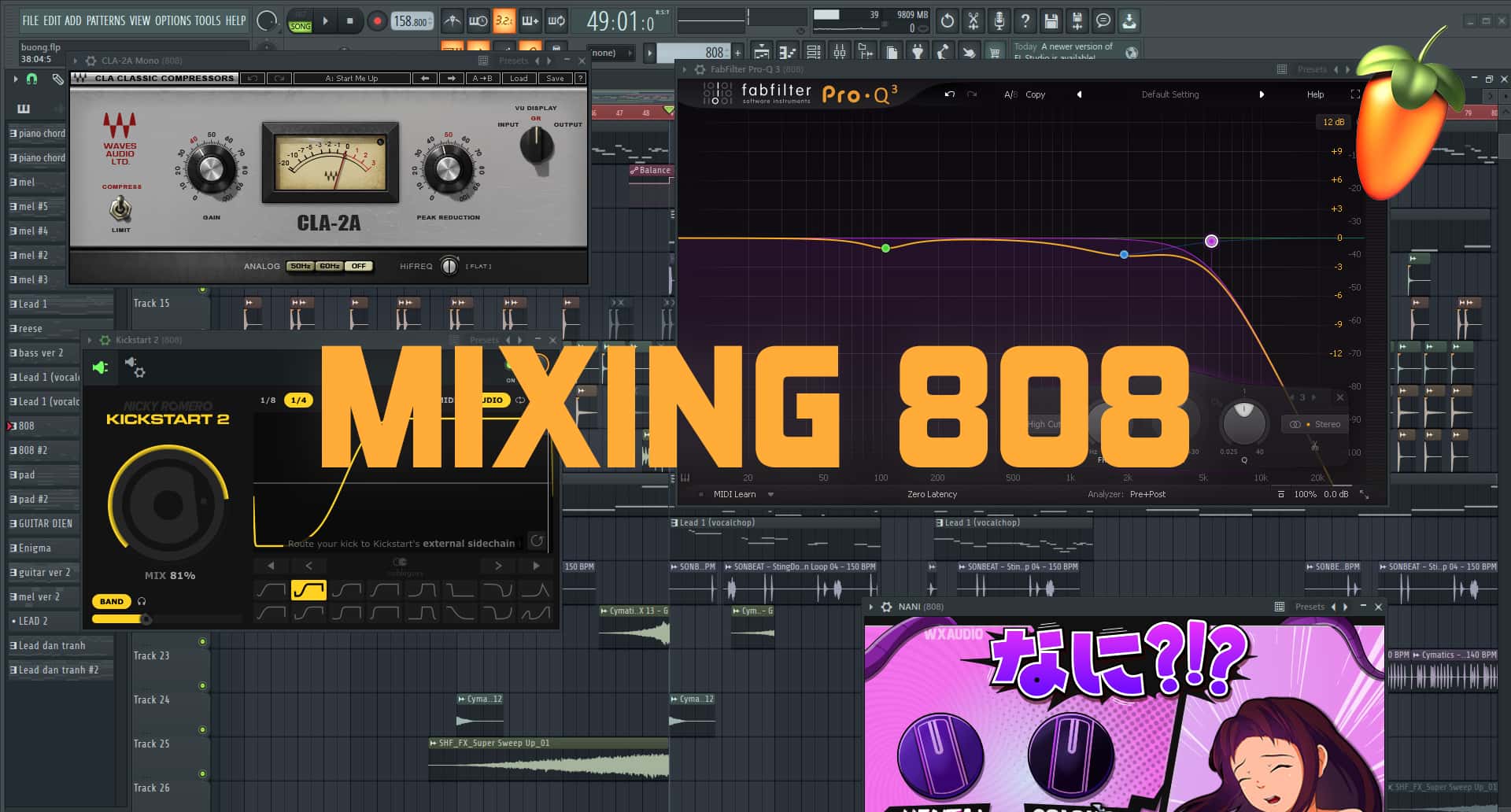The width and height of the screenshot is (1511, 812).
Task: Toggle the highlighted 3.2.1 countdown button
Action: (504, 21)
